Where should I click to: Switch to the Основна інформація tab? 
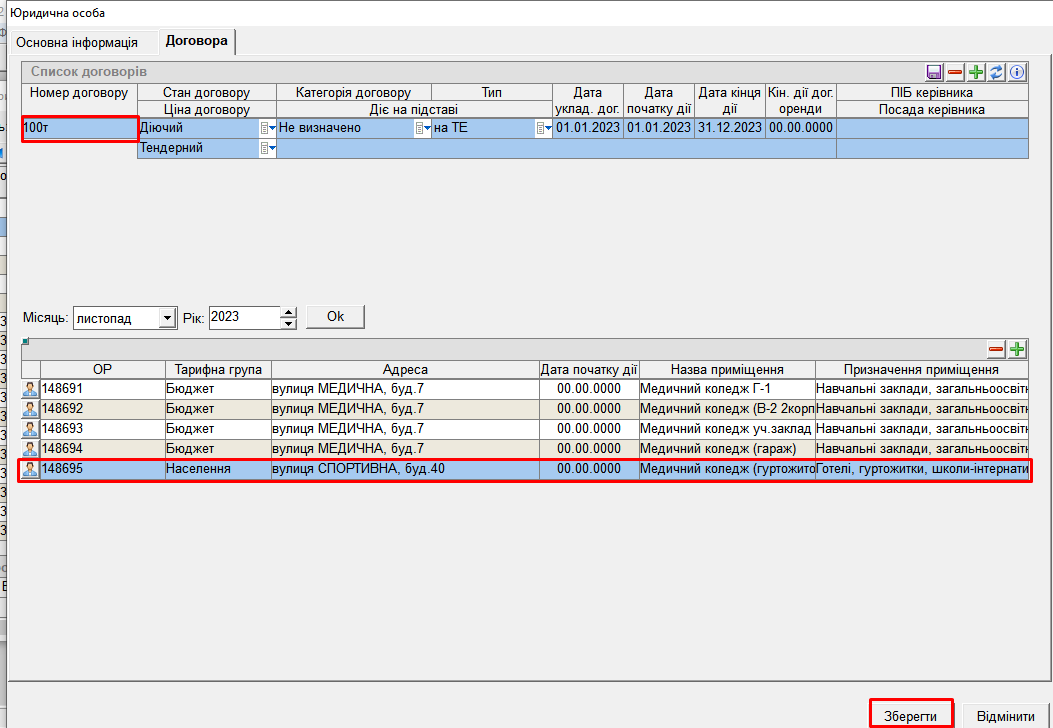77,43
